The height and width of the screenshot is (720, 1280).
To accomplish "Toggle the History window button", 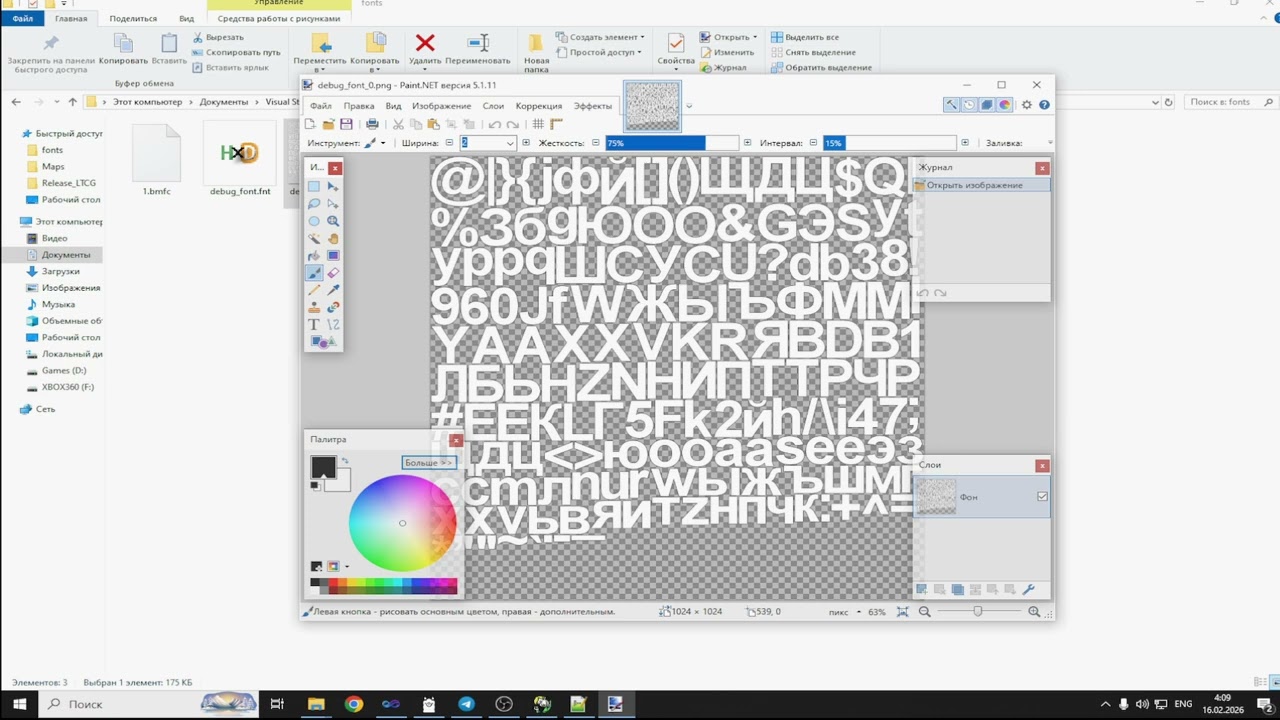I will pos(969,105).
